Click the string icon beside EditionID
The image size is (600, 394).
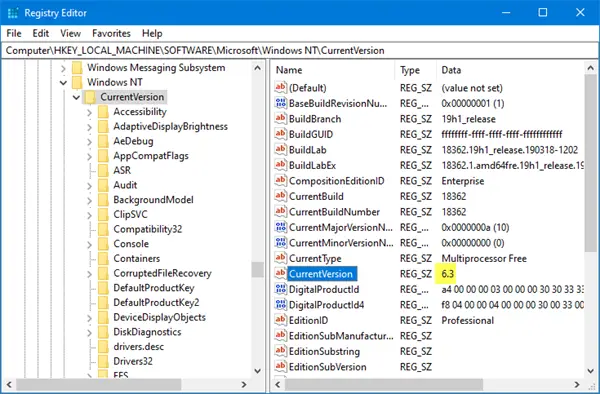(280, 320)
